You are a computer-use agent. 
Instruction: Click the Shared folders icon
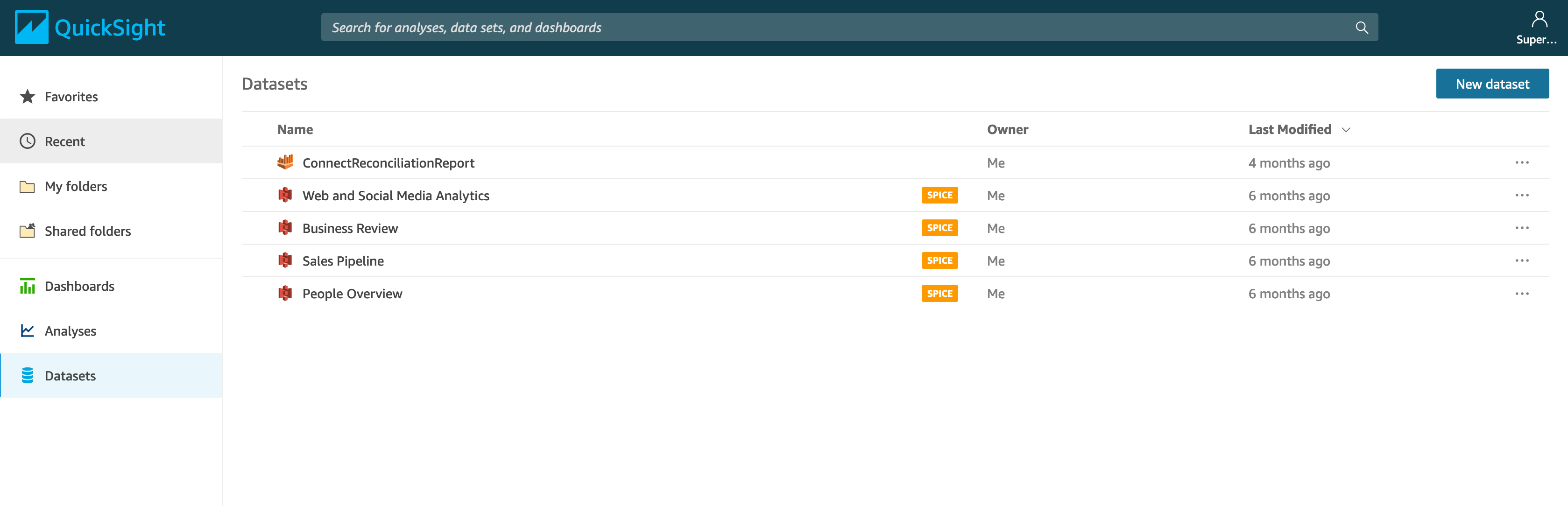coord(28,231)
